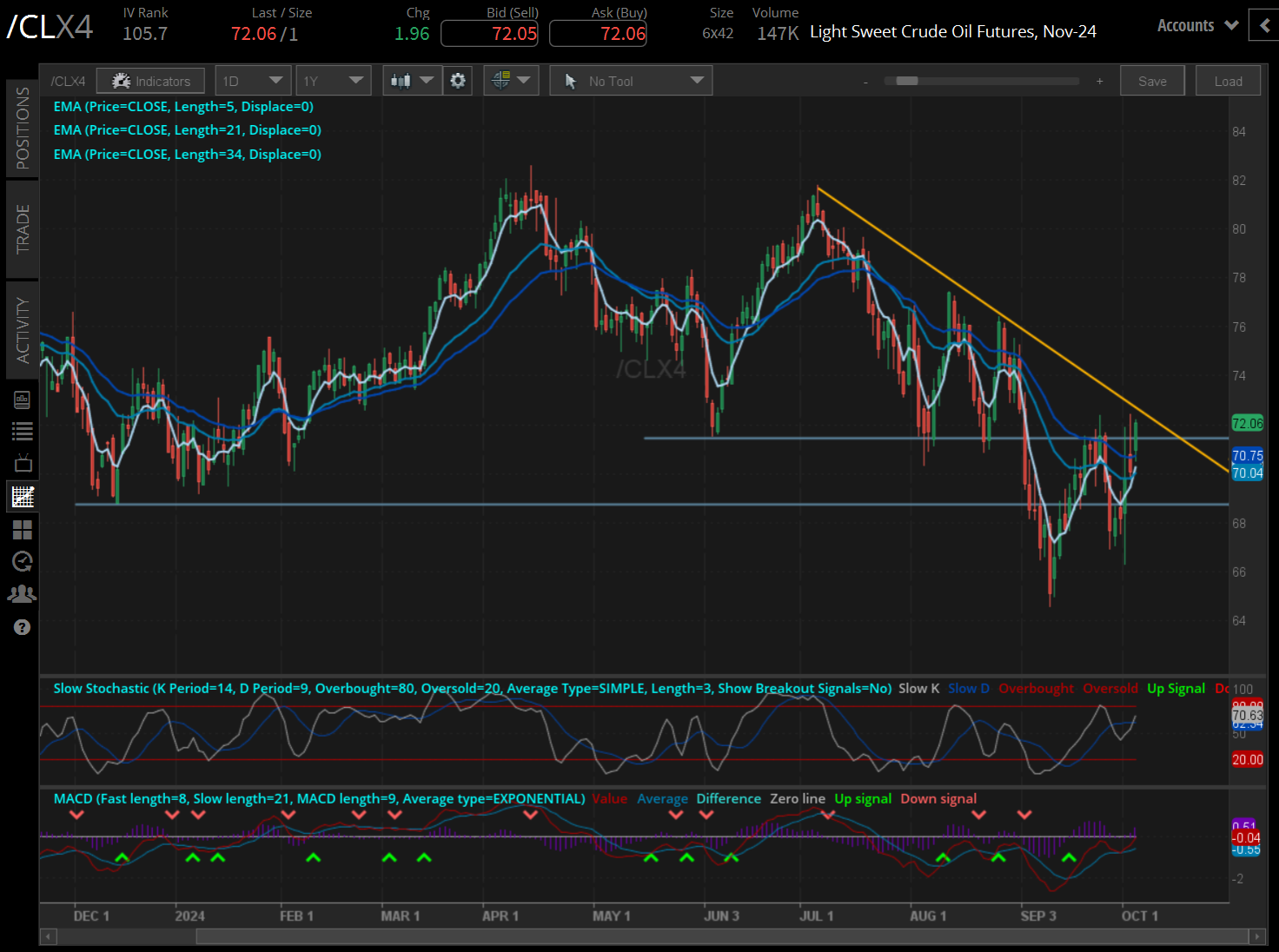Switch to the POSITIONS tab
Viewport: 1279px width, 952px height.
[23, 128]
